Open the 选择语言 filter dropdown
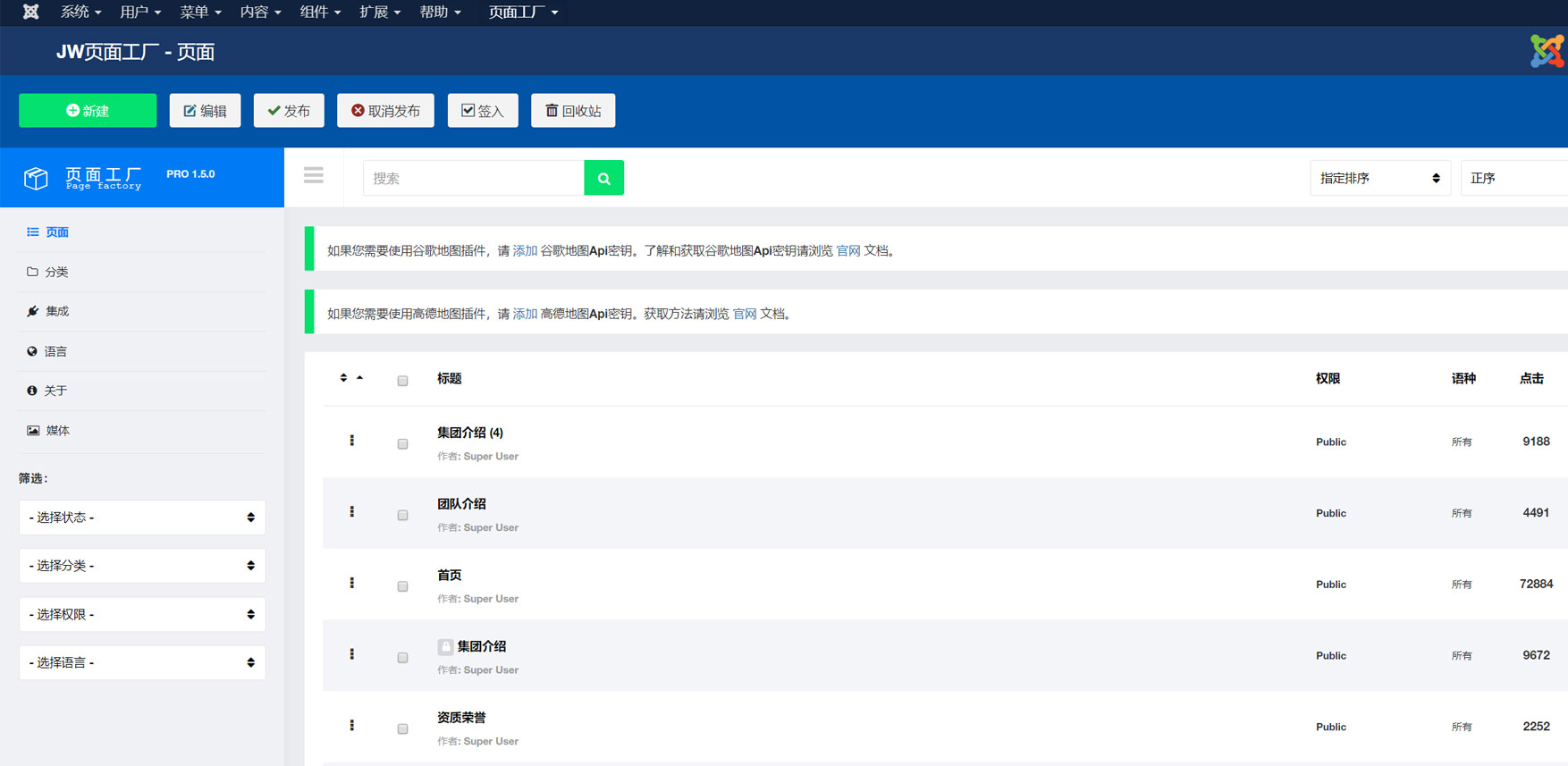This screenshot has height=766, width=1568. point(142,662)
